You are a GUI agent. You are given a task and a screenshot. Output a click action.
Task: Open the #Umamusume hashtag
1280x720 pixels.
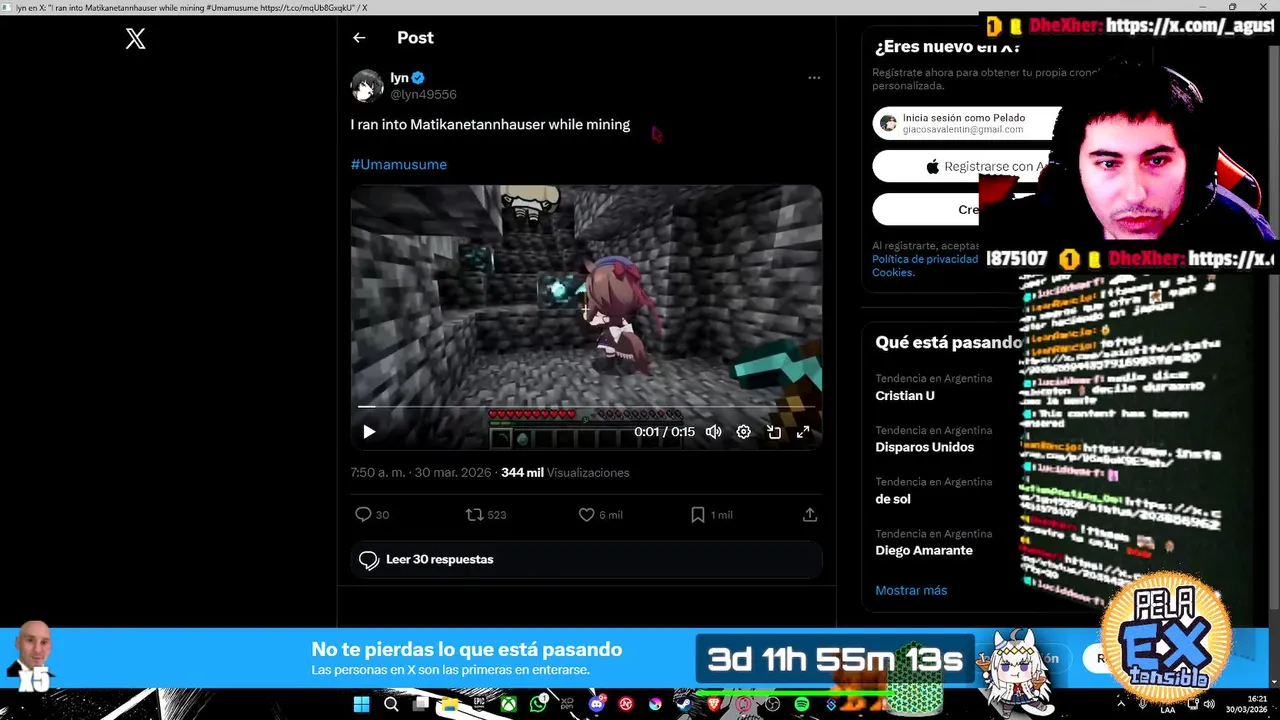click(399, 164)
